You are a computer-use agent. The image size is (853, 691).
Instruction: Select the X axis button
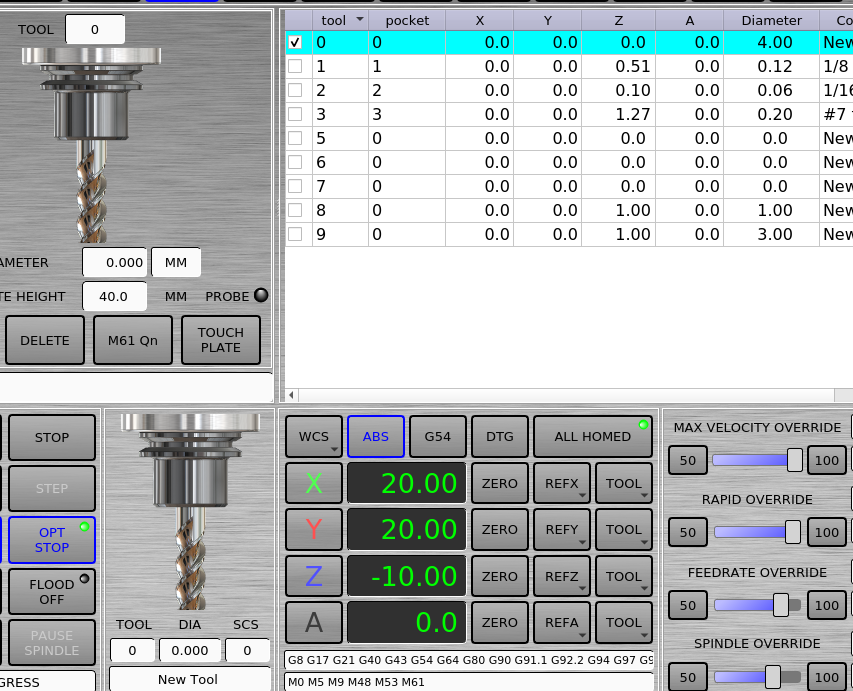tap(314, 483)
